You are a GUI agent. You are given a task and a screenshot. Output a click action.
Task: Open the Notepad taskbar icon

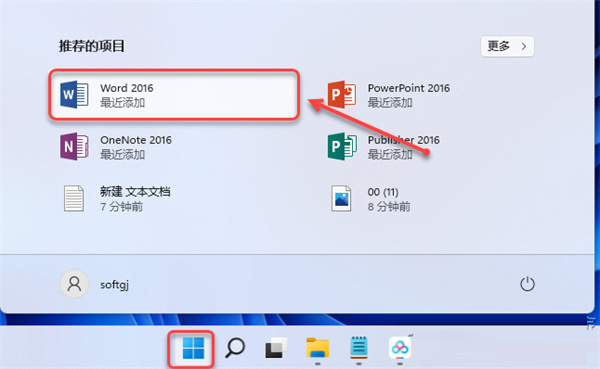point(359,348)
